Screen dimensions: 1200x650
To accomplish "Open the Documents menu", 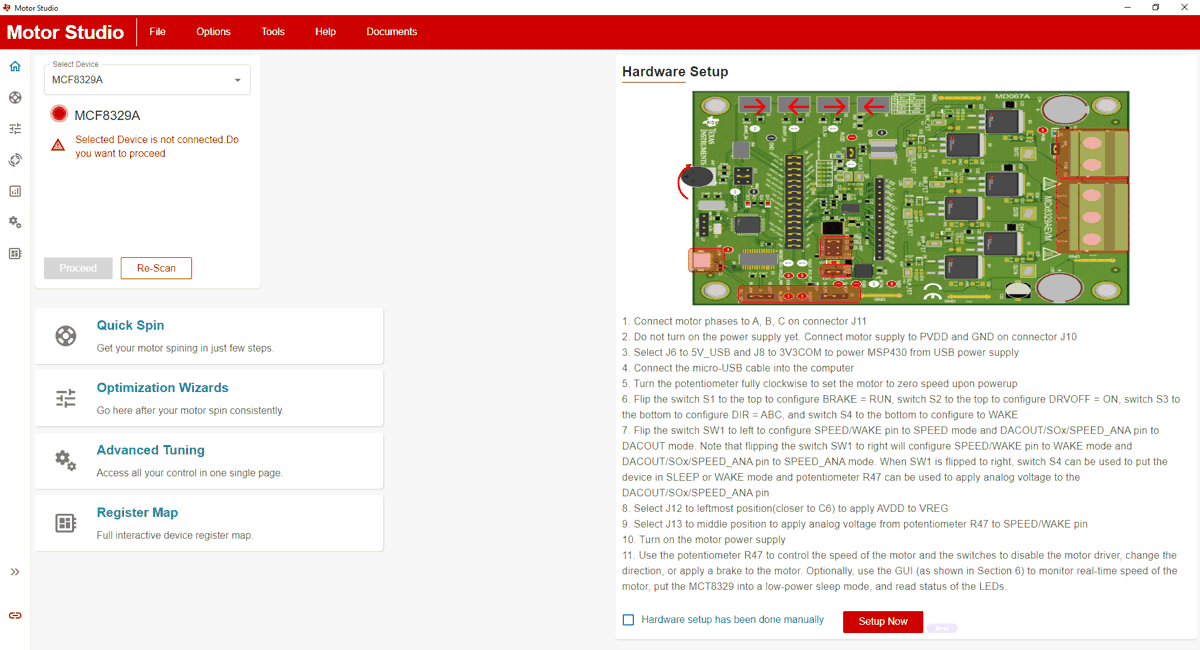I will coord(391,32).
